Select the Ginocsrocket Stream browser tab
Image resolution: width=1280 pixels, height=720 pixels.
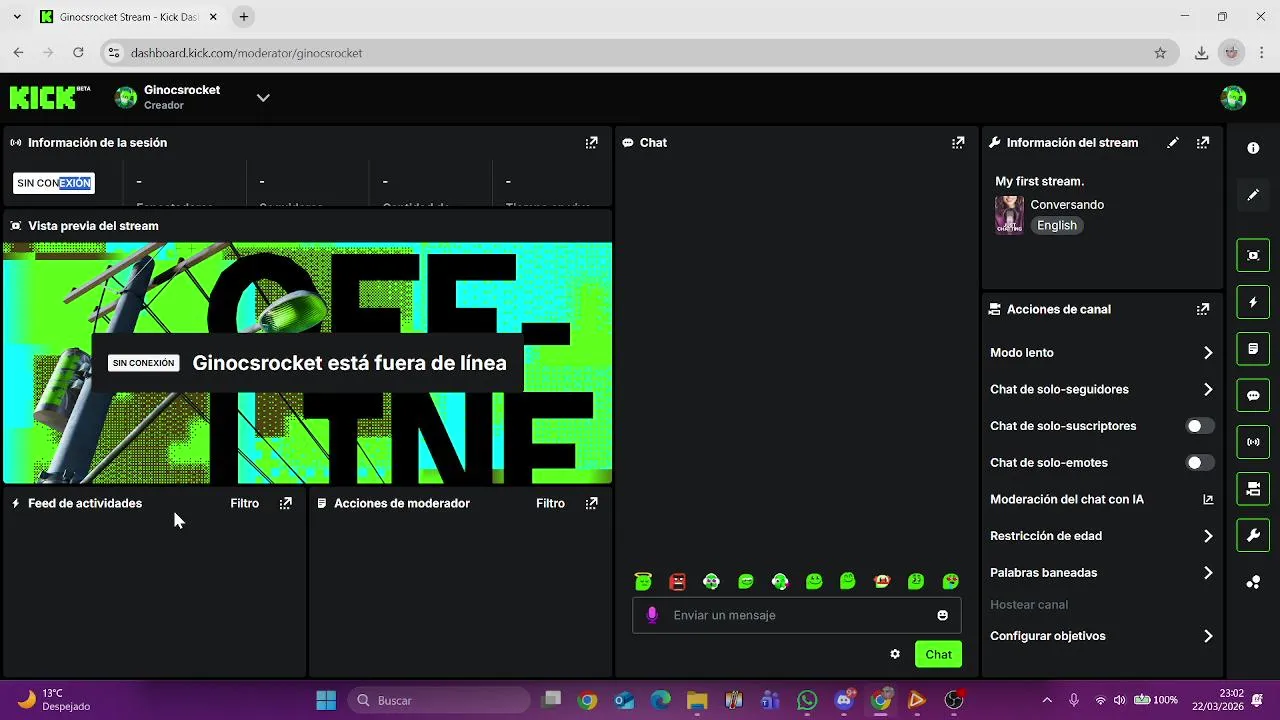pyautogui.click(x=128, y=17)
